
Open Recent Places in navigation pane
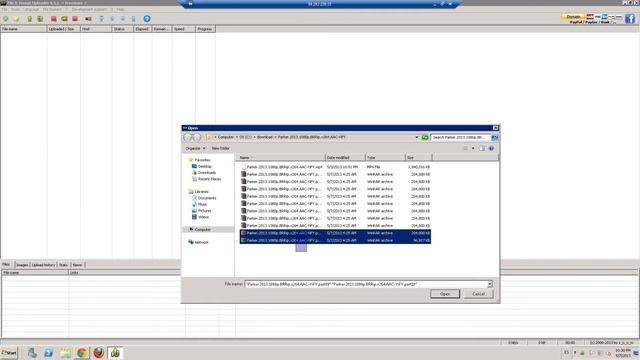click(206, 179)
